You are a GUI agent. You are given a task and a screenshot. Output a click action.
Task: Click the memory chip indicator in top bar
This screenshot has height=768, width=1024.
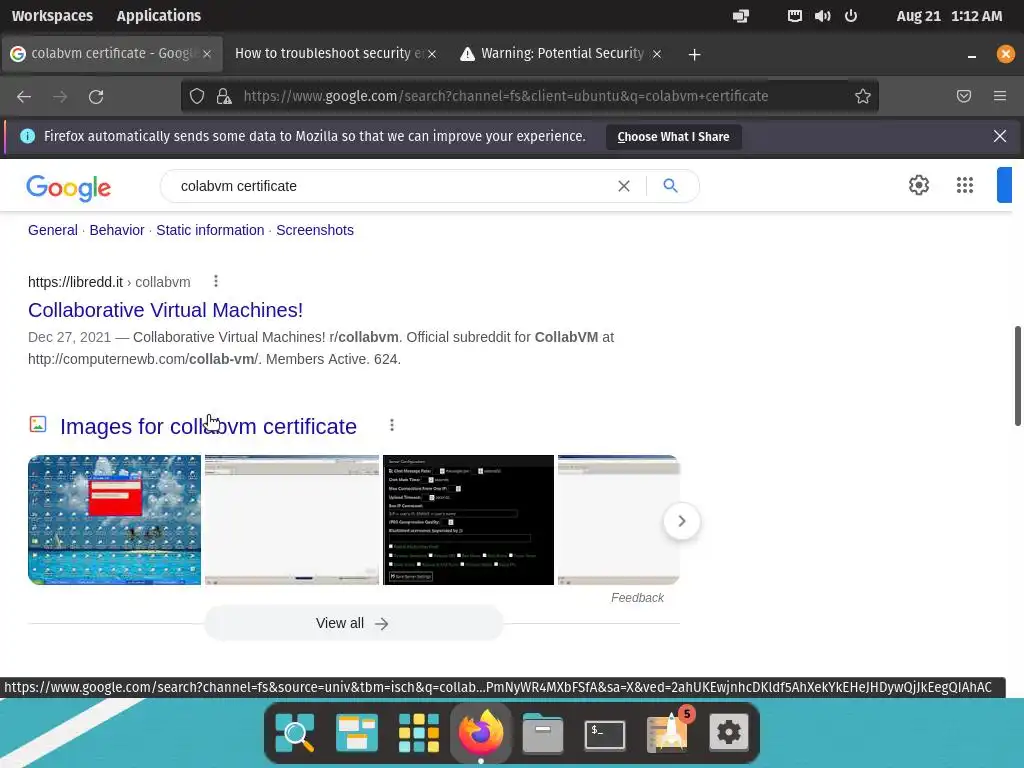point(794,16)
